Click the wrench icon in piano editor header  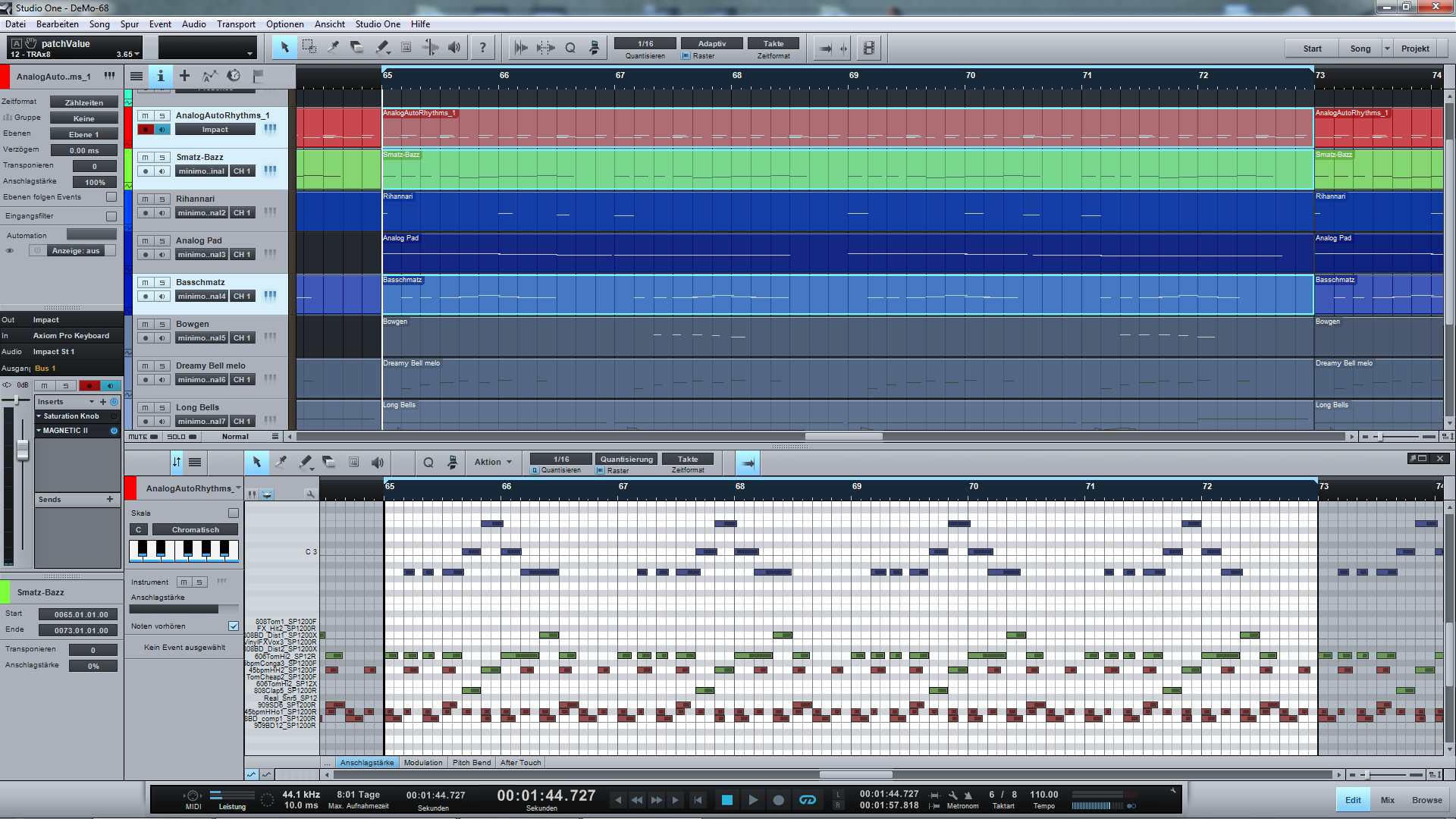click(x=309, y=494)
